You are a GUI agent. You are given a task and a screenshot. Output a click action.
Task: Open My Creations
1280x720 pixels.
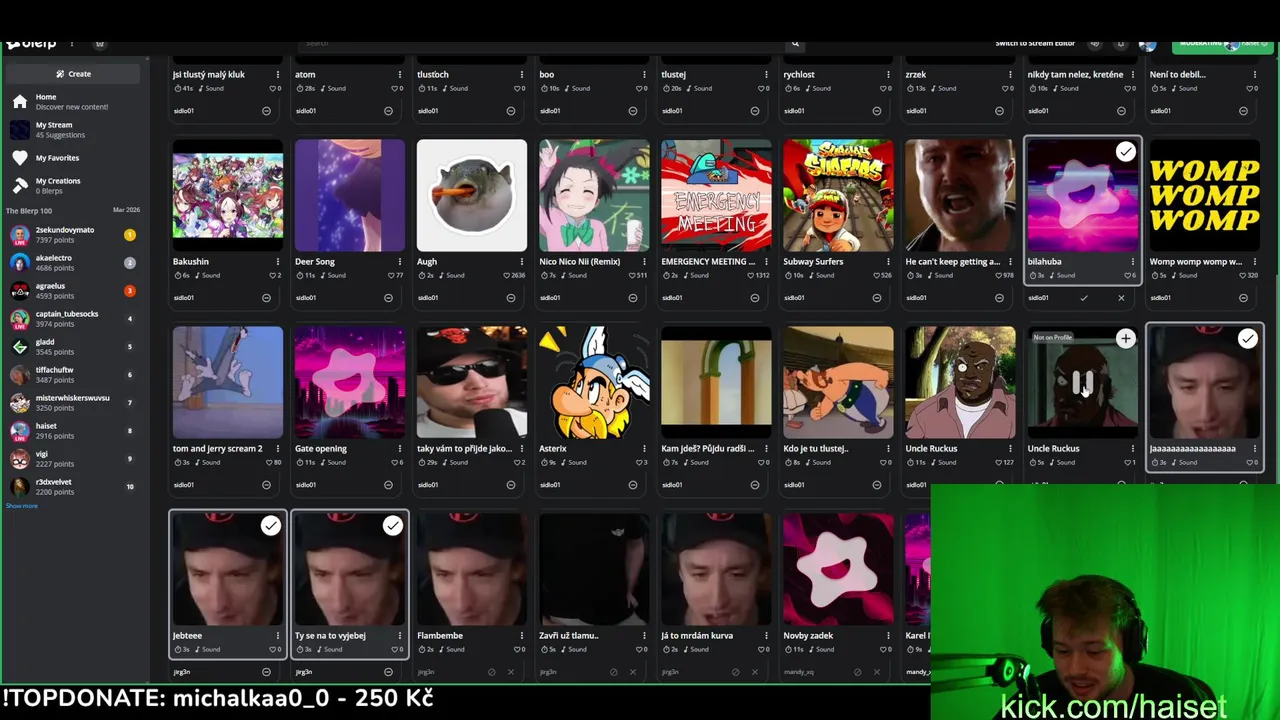pyautogui.click(x=72, y=185)
